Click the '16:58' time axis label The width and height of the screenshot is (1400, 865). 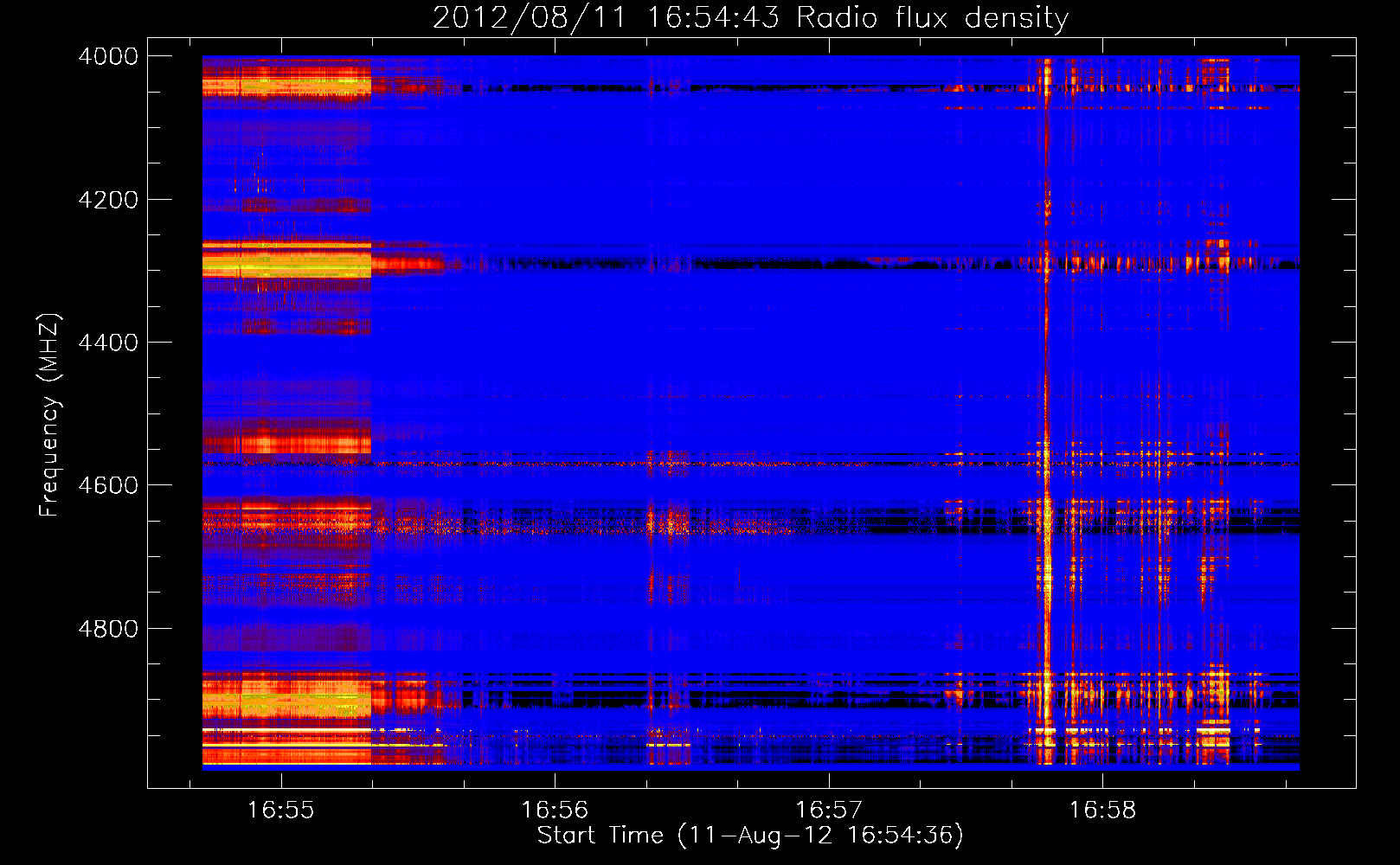pyautogui.click(x=1102, y=811)
